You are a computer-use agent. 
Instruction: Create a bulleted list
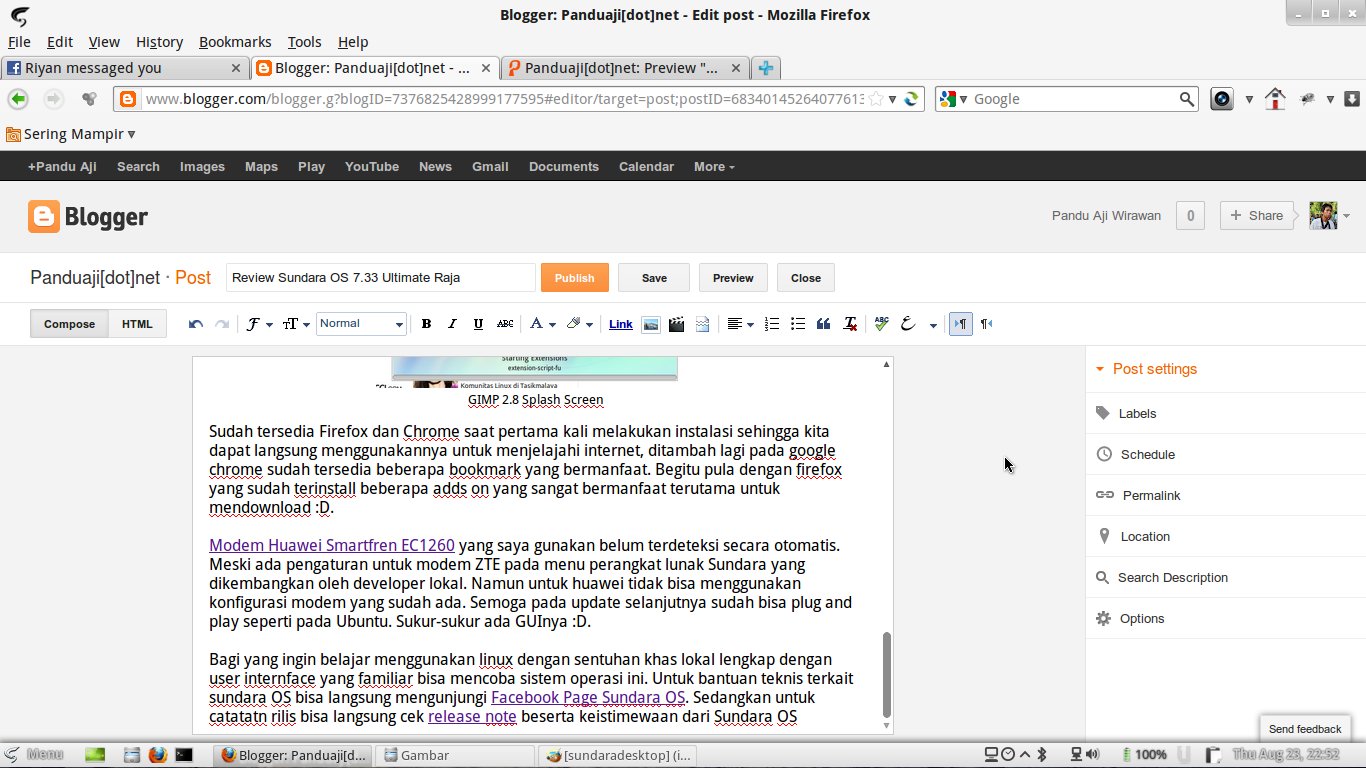(x=797, y=324)
